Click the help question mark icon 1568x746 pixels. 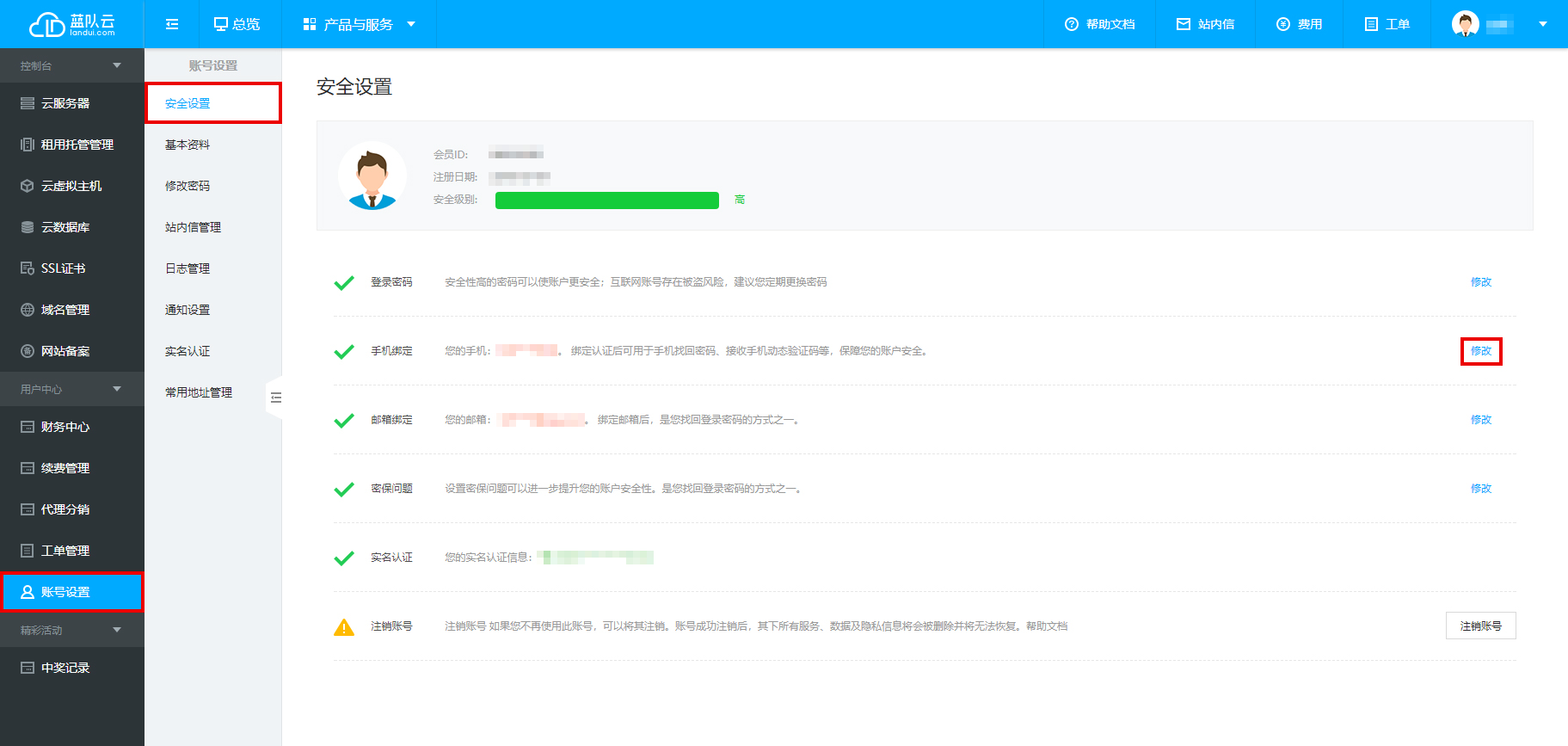point(1072,24)
